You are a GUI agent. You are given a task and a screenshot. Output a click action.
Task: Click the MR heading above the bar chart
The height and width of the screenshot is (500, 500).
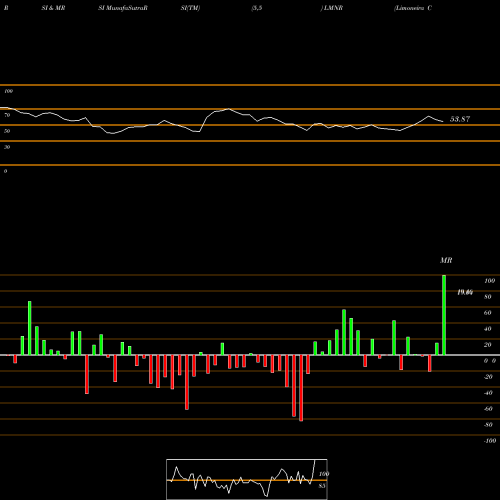click(x=446, y=260)
